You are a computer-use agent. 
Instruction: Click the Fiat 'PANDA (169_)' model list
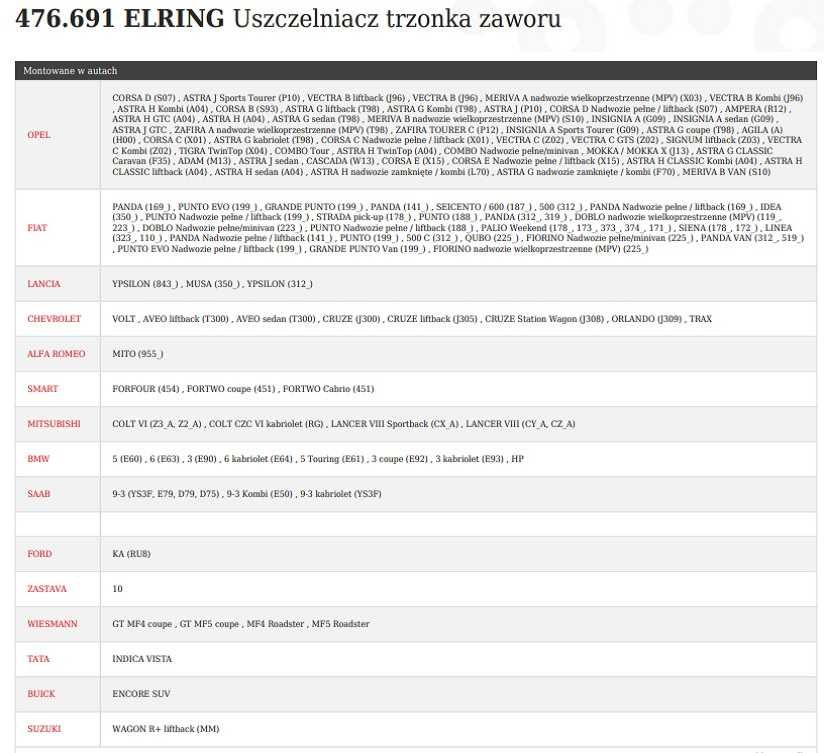pyautogui.click(x=458, y=228)
